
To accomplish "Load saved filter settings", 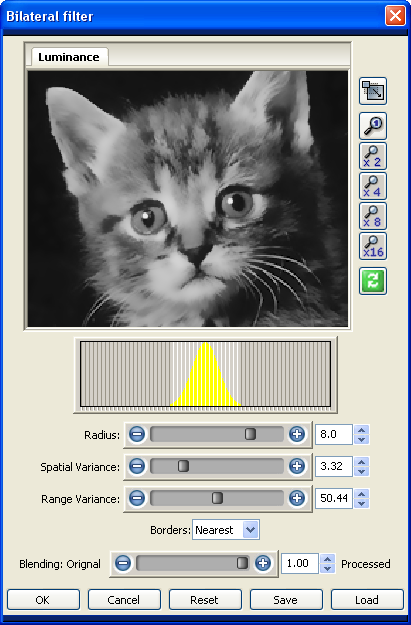I will click(367, 599).
